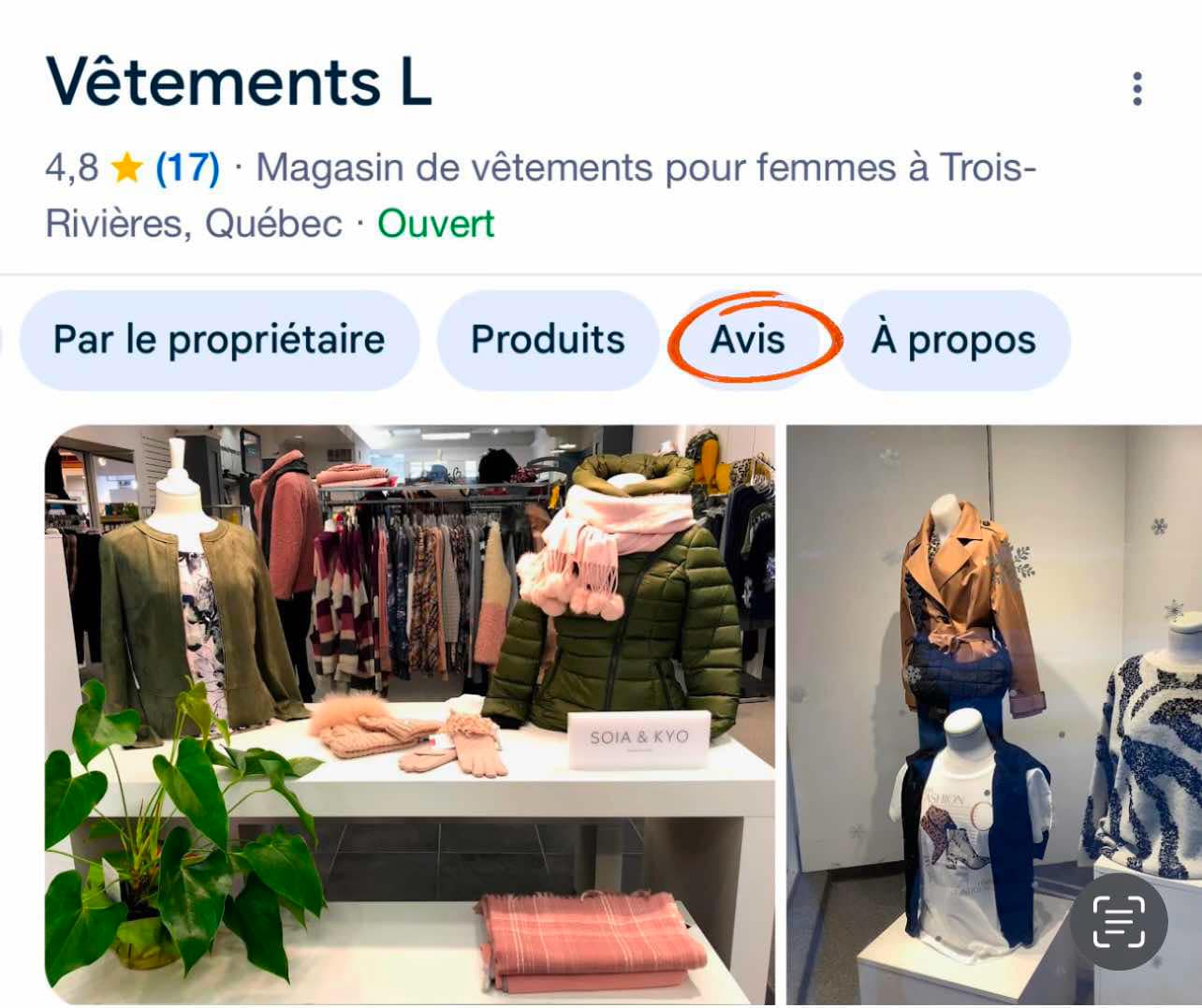This screenshot has height=1008, width=1202.
Task: Switch to the À propos tab
Action: click(x=953, y=340)
